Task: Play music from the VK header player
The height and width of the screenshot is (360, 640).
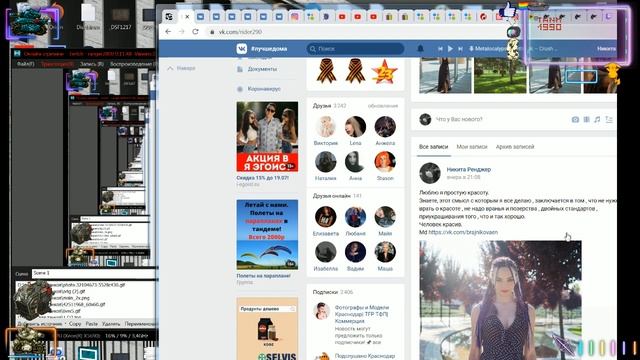Action: [x=450, y=49]
